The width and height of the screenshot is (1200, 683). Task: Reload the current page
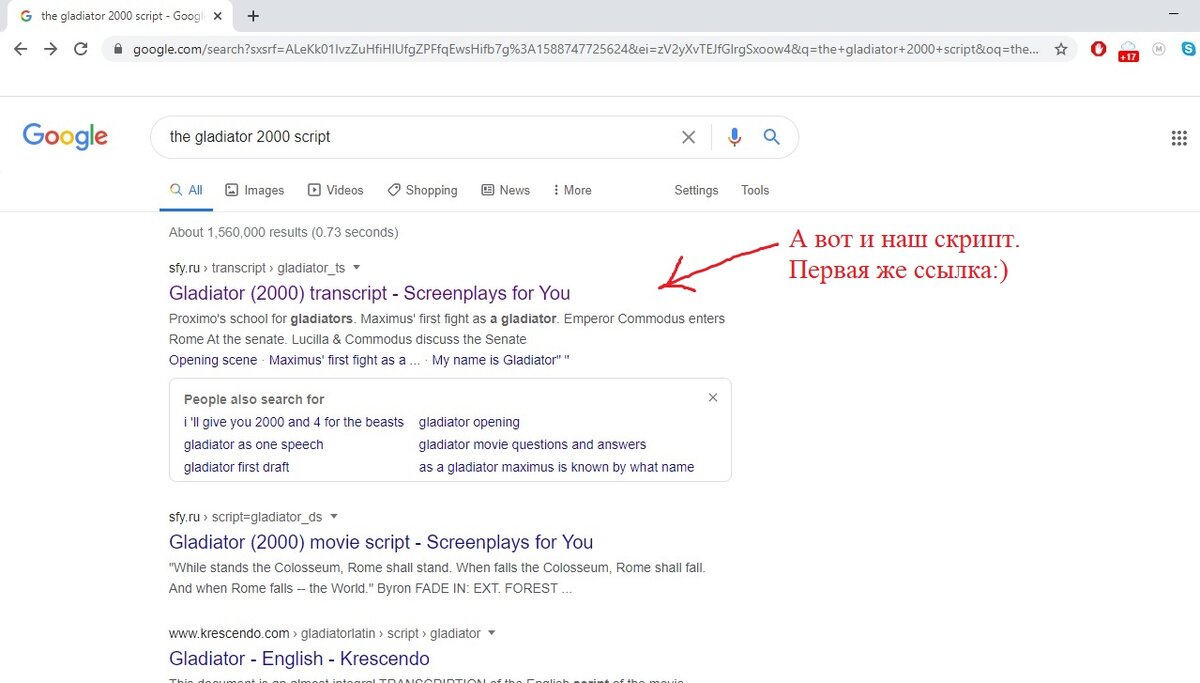(82, 49)
